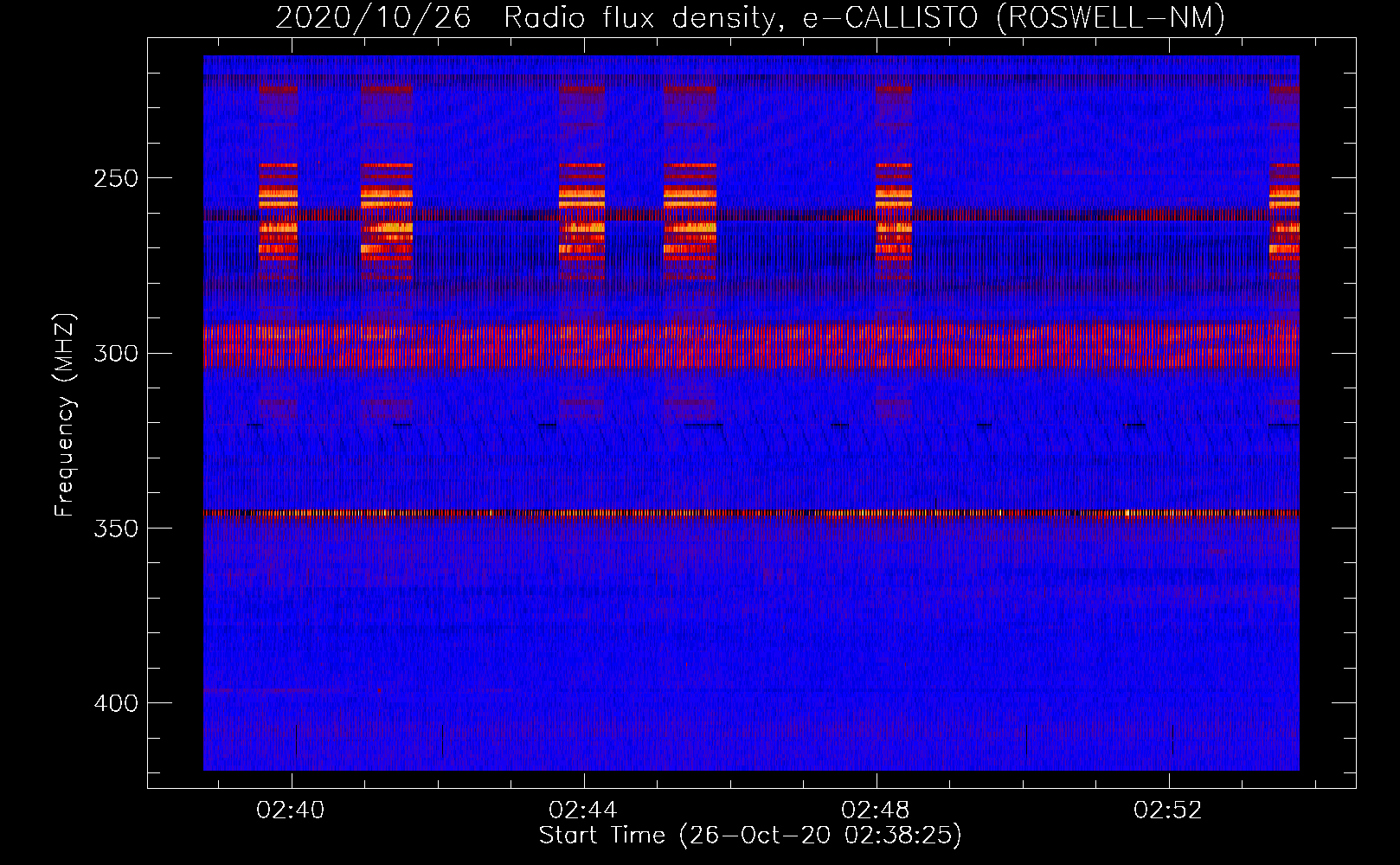Click the 02:52 time axis label
The height and width of the screenshot is (865, 1400).
(x=1168, y=810)
